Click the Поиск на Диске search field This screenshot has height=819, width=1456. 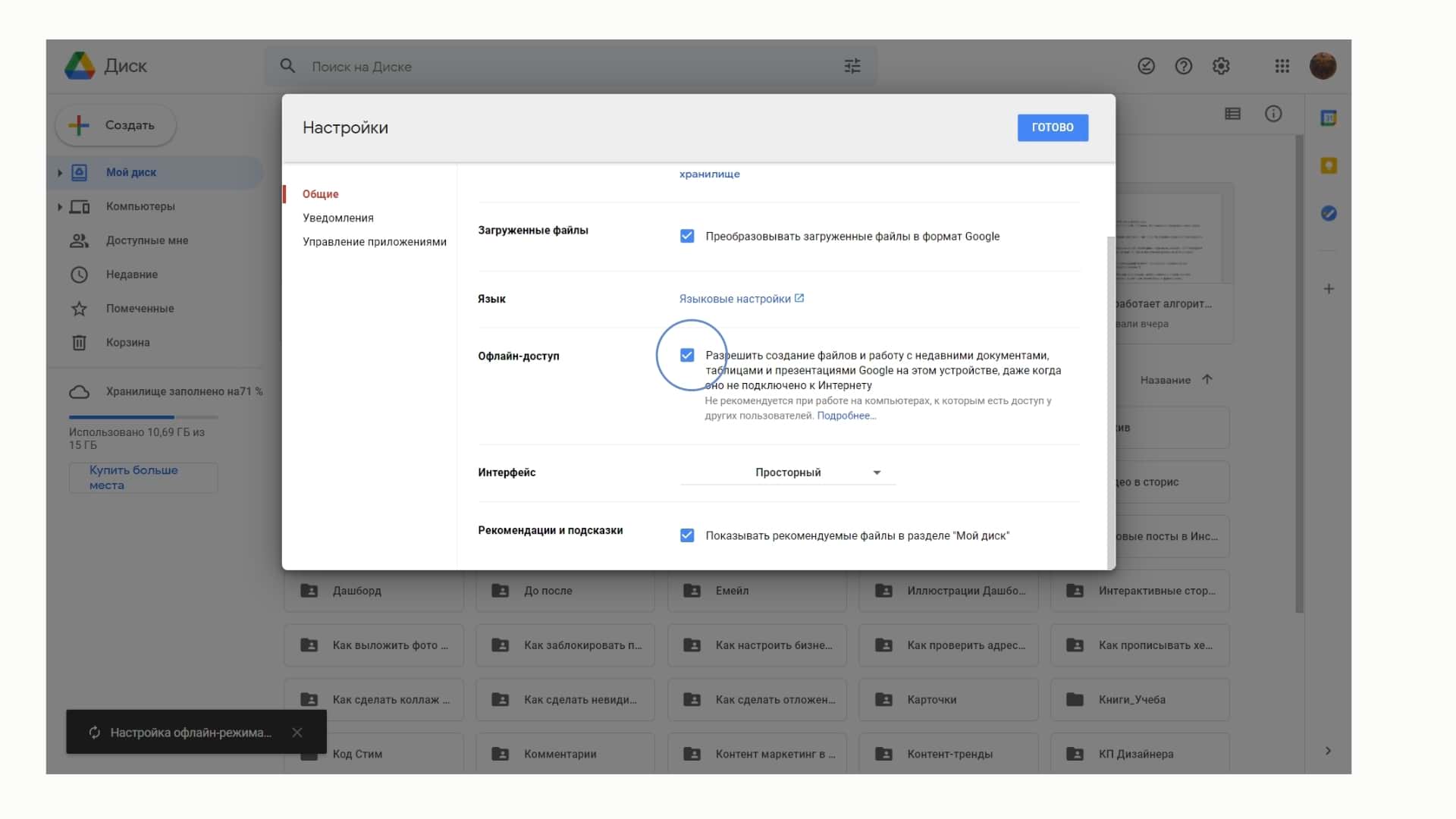coord(570,66)
